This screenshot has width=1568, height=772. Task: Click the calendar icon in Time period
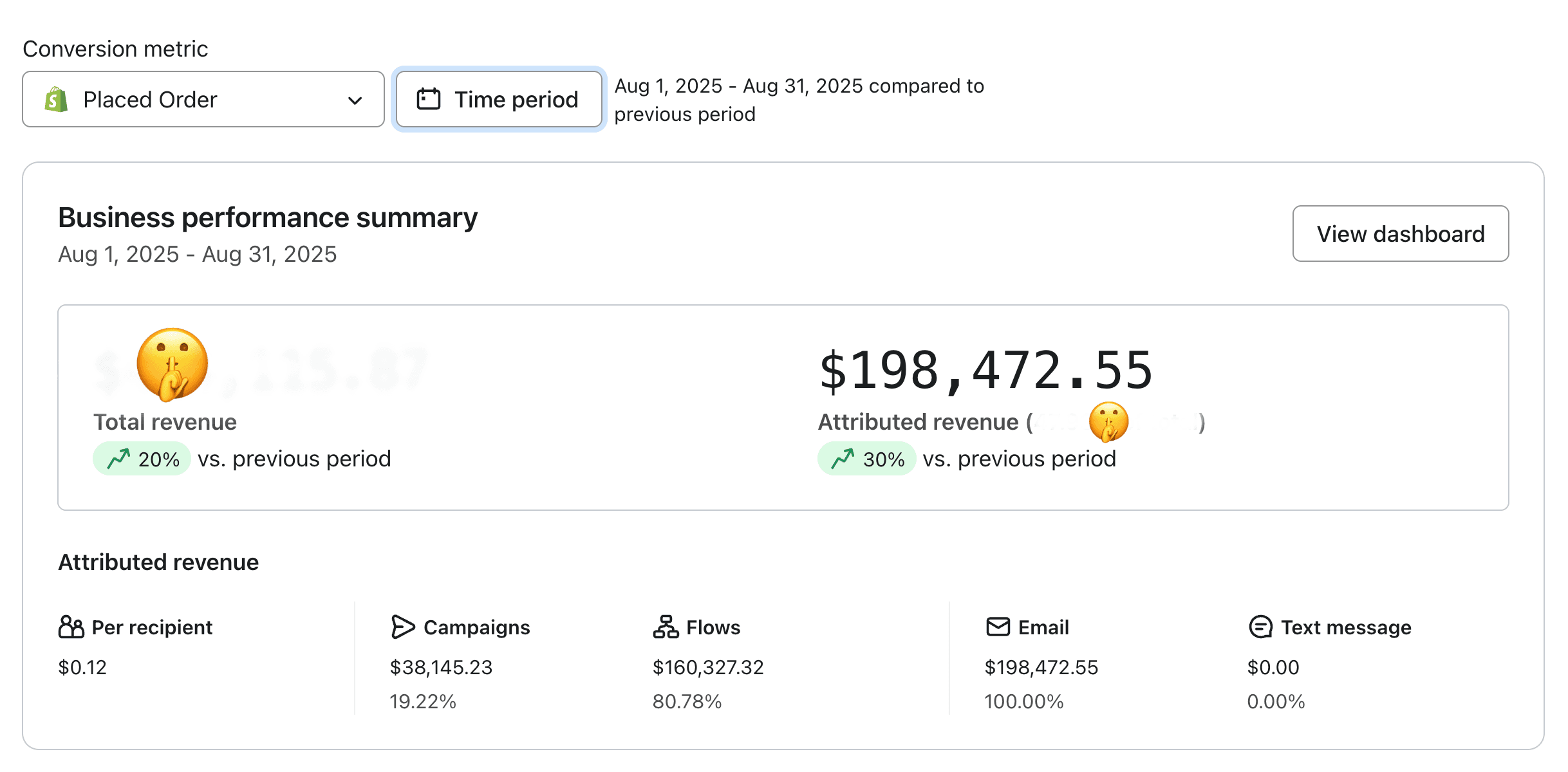point(428,99)
